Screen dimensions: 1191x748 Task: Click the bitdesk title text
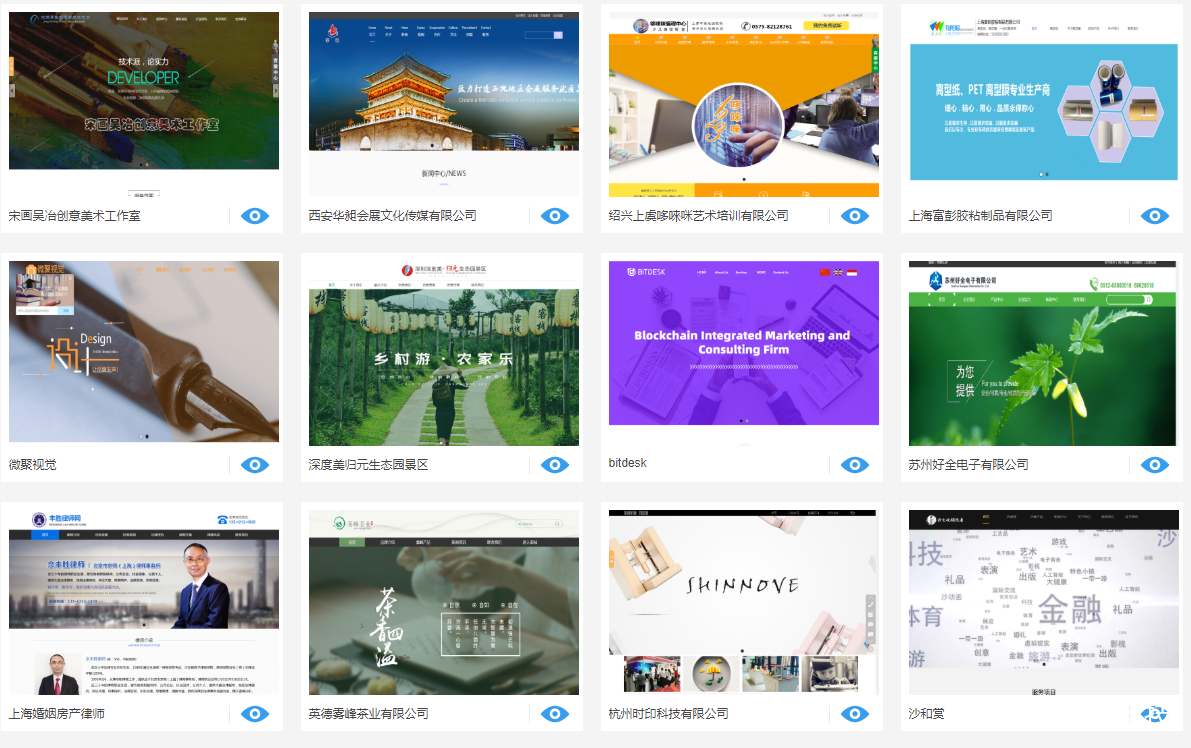point(628,463)
